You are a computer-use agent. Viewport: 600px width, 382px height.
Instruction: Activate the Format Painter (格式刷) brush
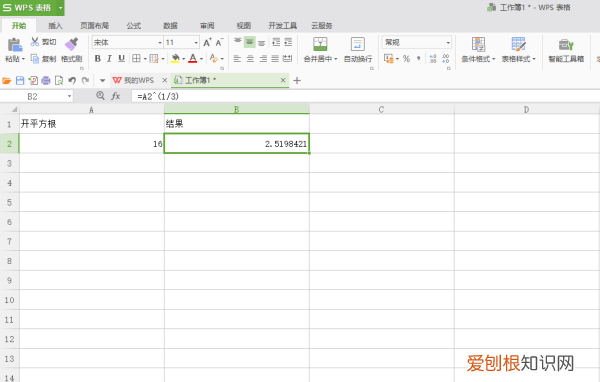tap(72, 44)
